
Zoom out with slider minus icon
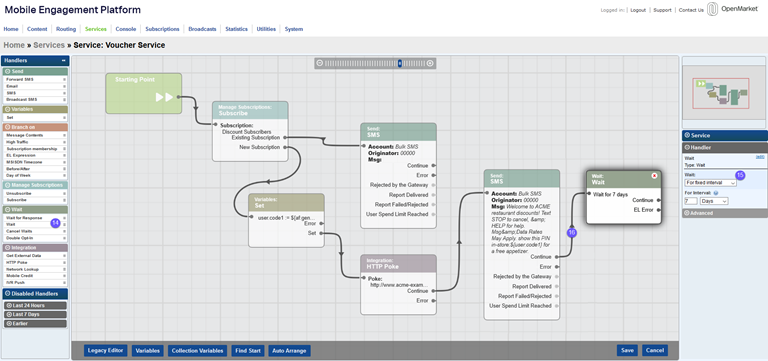coord(320,63)
